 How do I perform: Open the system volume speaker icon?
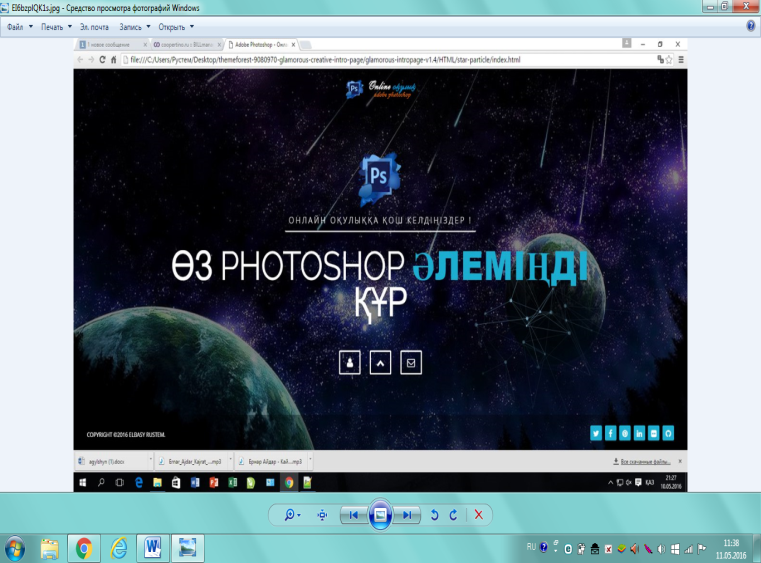click(x=661, y=549)
